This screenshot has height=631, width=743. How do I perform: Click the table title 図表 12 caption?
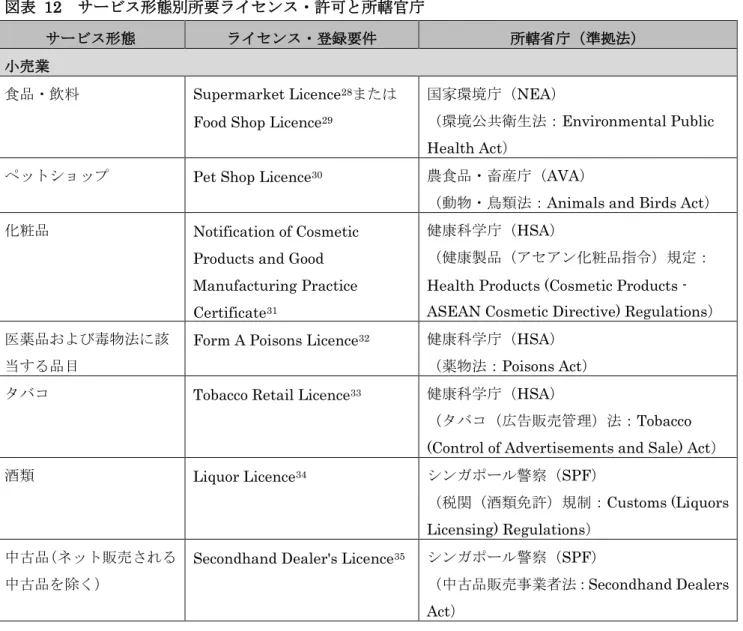(215, 8)
